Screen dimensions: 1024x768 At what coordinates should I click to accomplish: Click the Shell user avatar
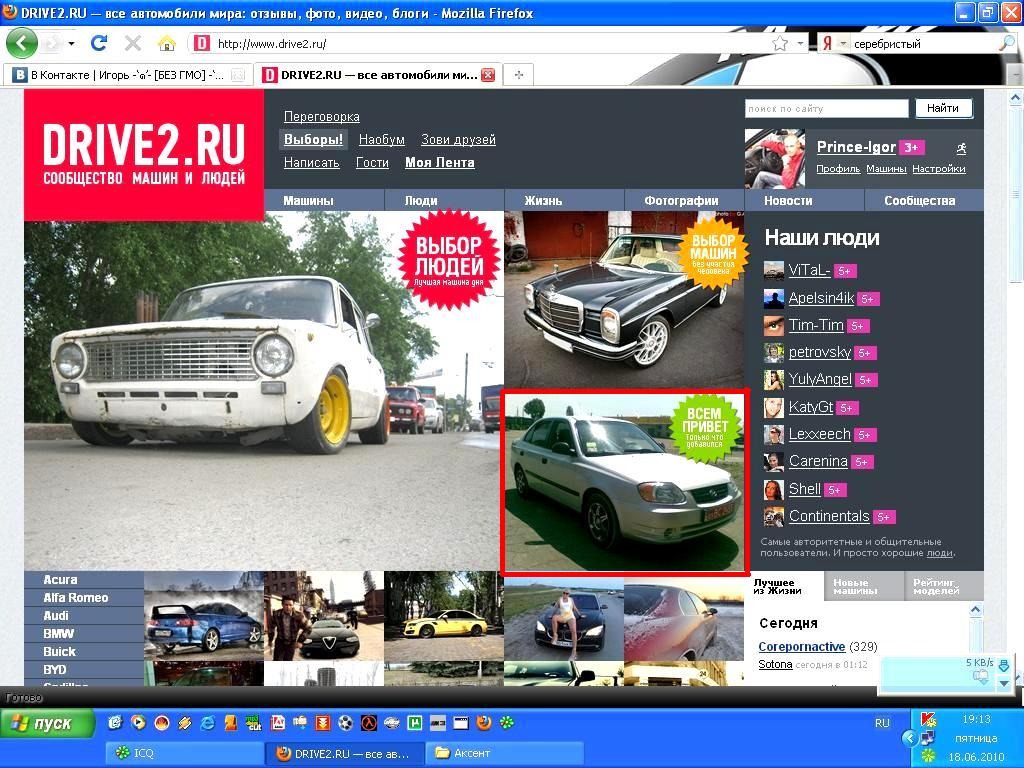(x=774, y=489)
